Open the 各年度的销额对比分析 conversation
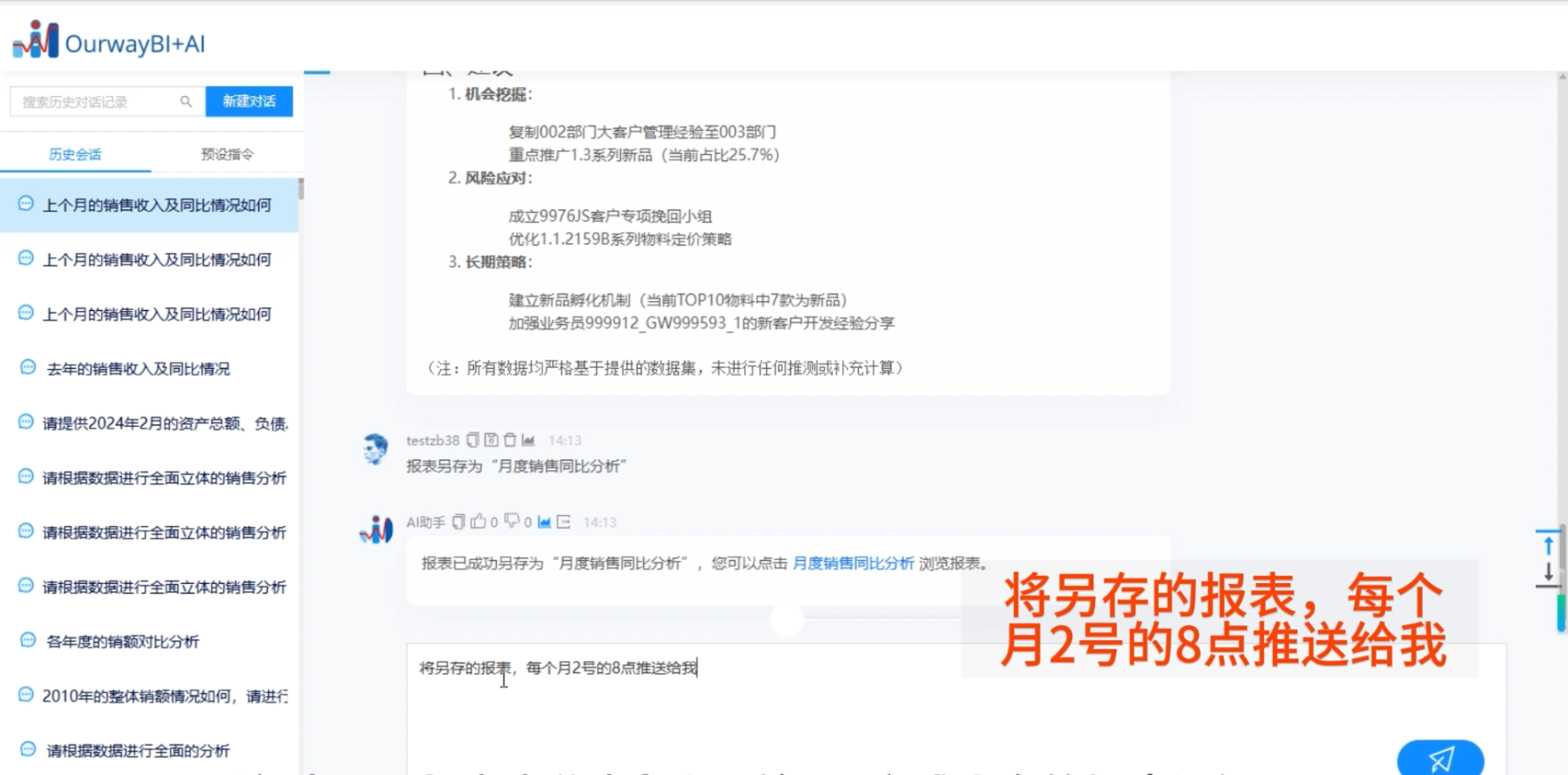This screenshot has width=1568, height=775. pos(150,641)
